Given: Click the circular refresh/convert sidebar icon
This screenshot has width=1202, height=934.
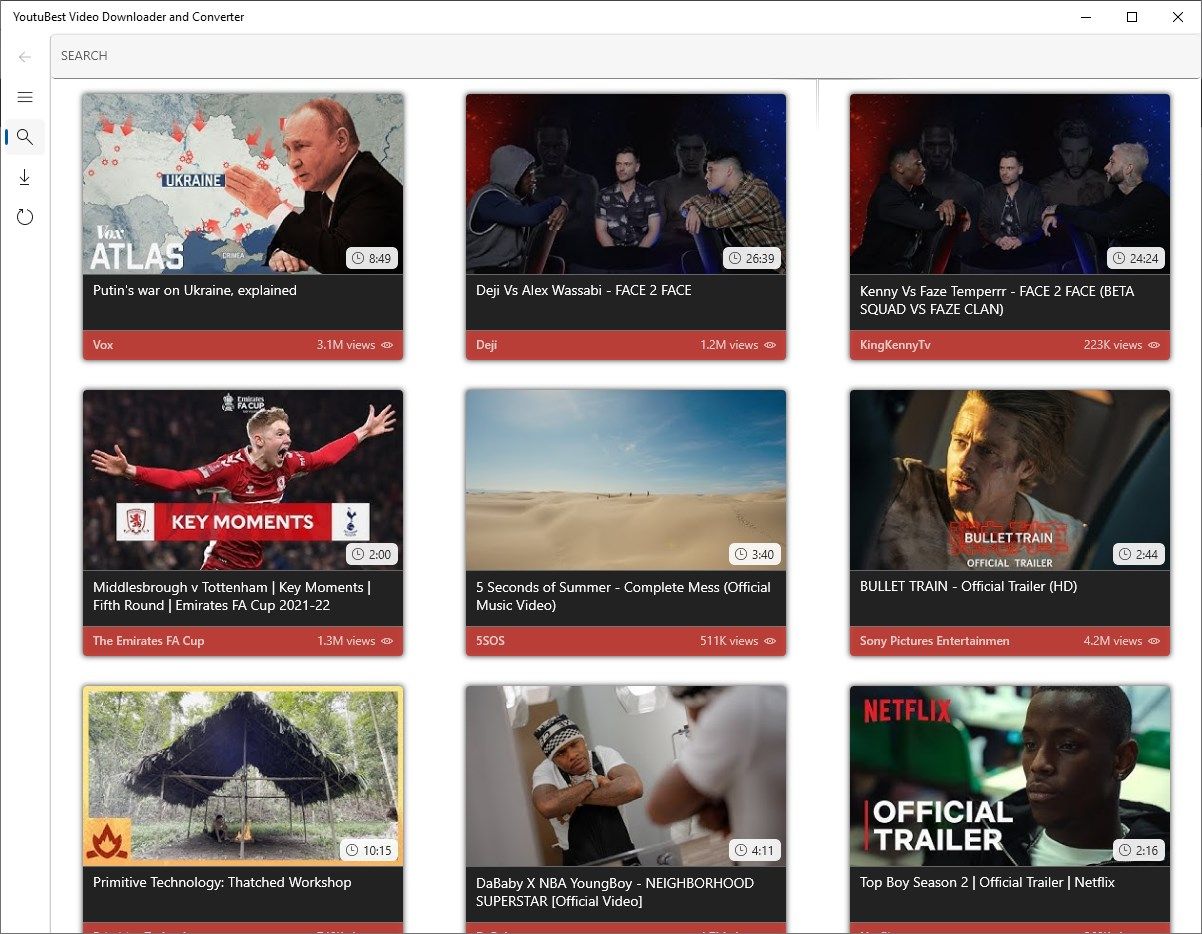Looking at the screenshot, I should tap(25, 217).
